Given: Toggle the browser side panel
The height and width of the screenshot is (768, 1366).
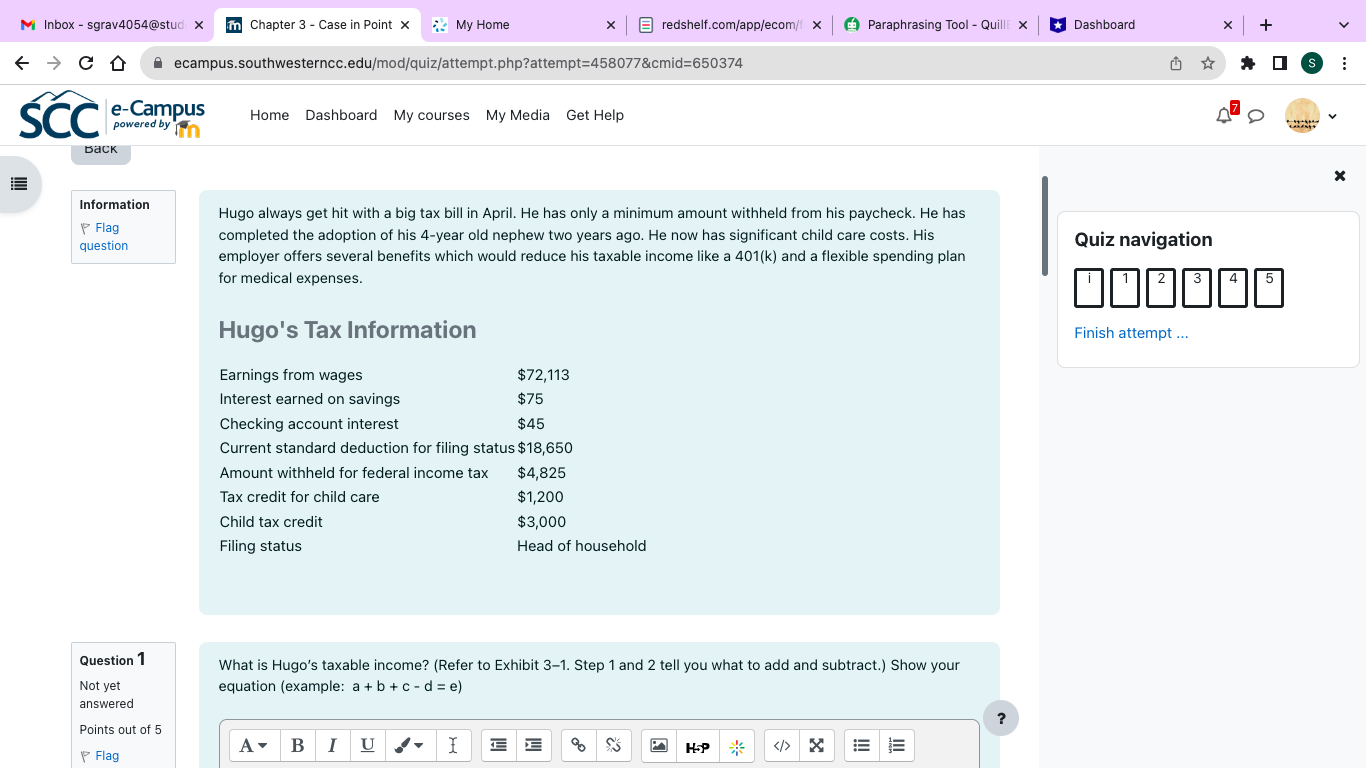Looking at the screenshot, I should pos(1279,63).
